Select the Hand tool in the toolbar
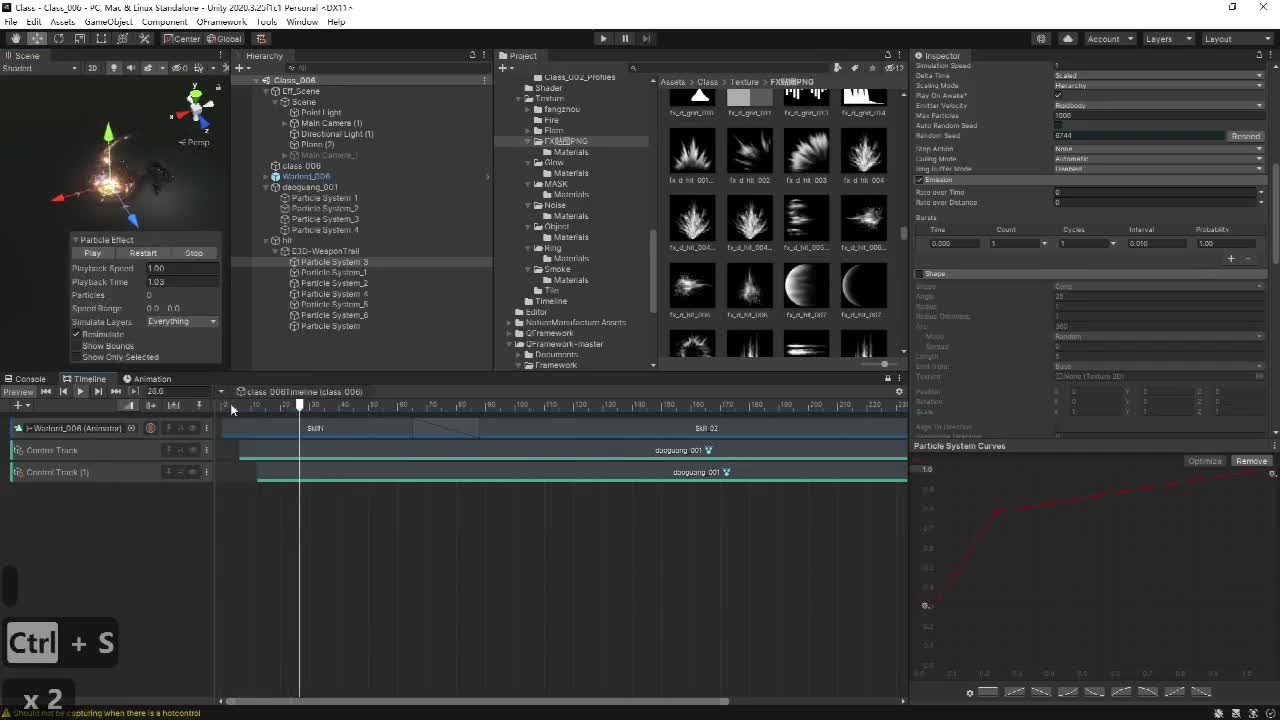Image resolution: width=1280 pixels, height=720 pixels. [15, 39]
